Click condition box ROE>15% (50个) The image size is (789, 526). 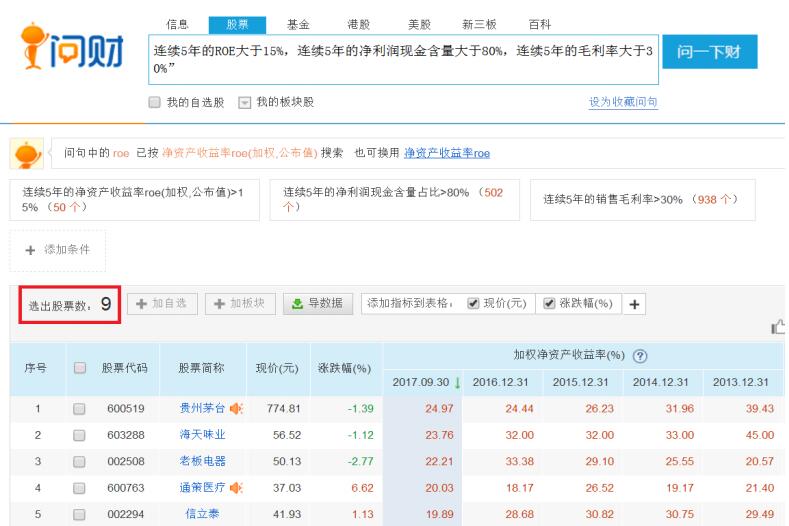point(134,200)
